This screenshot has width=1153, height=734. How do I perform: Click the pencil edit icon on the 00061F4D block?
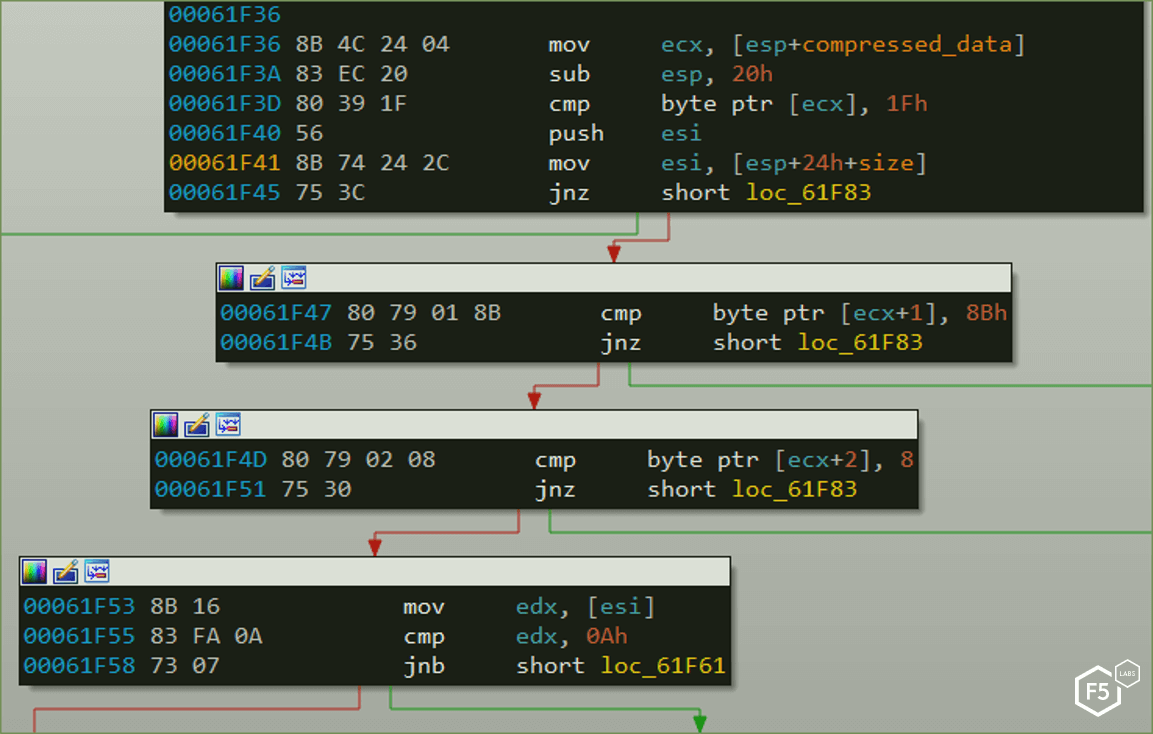tap(196, 425)
